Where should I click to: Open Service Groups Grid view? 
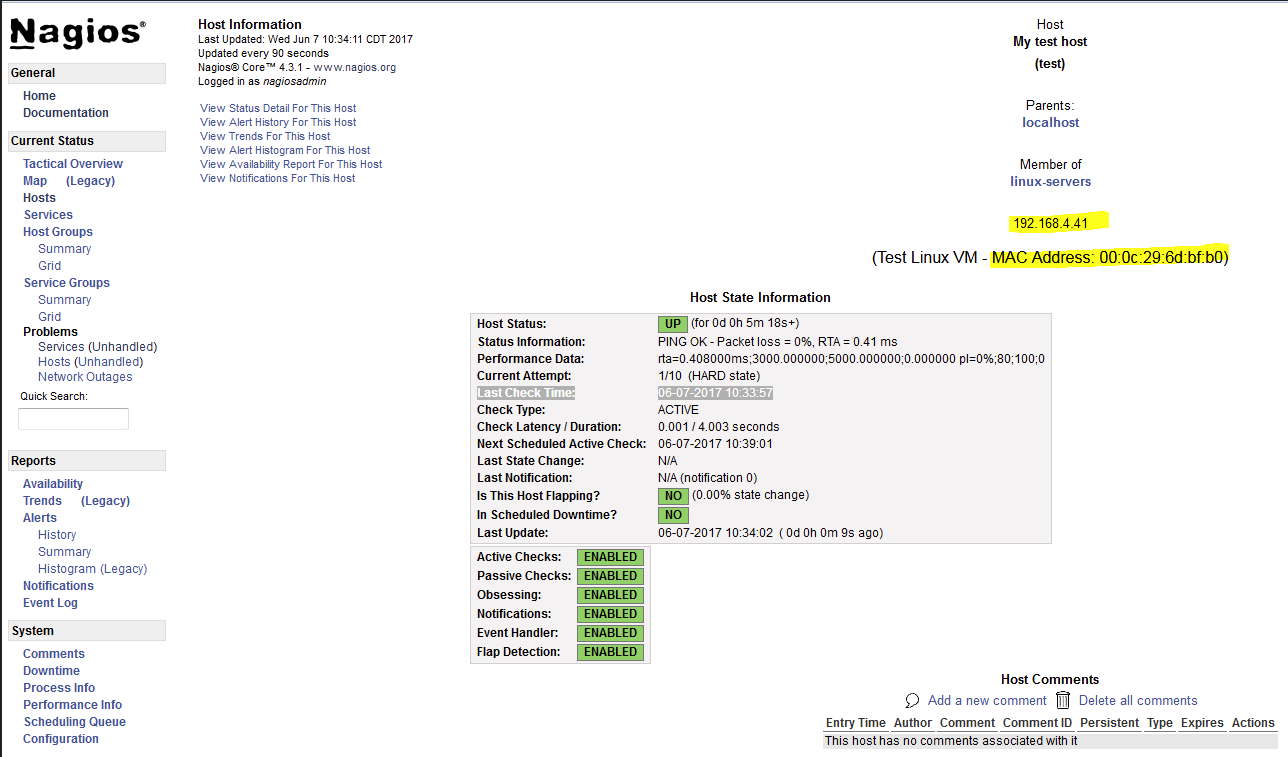tap(49, 317)
